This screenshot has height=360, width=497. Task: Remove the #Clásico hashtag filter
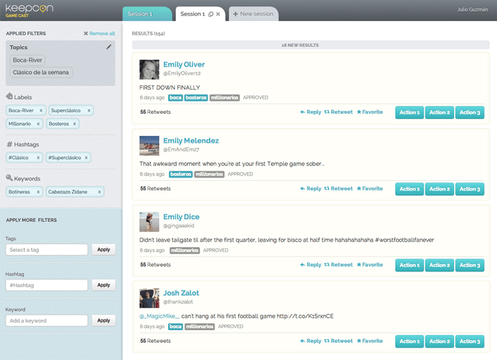[38, 158]
